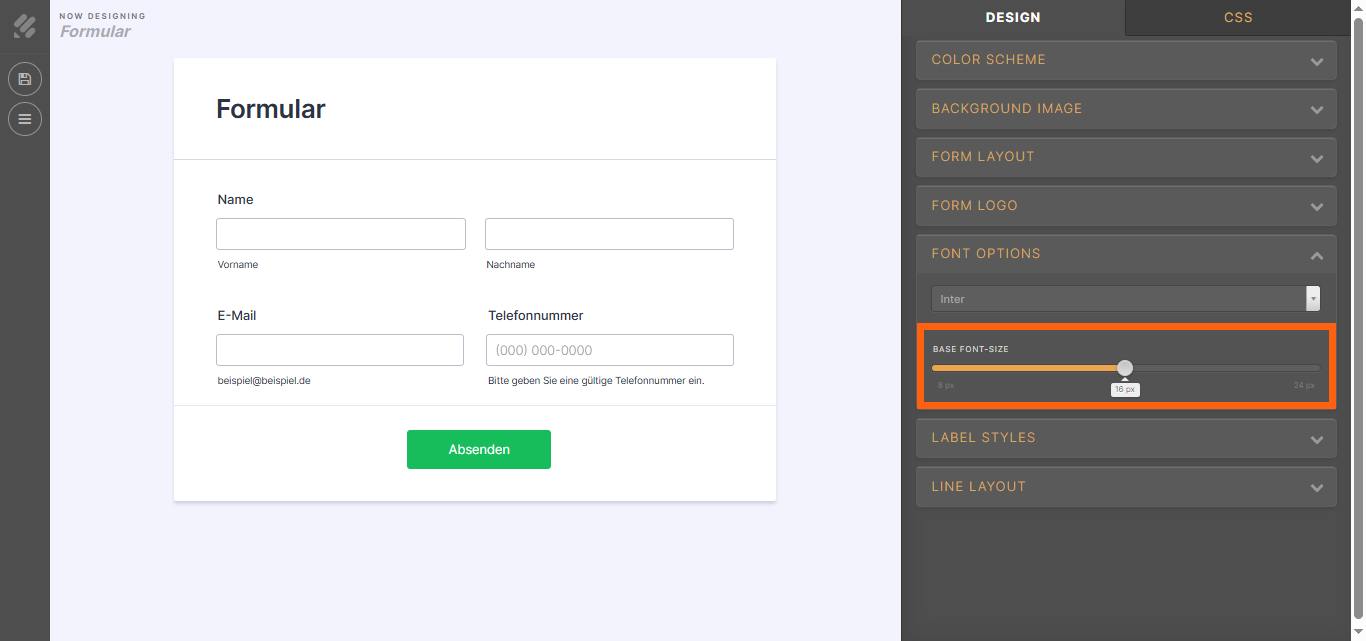Click the Jotform logo icon
This screenshot has width=1366, height=641.
[x=25, y=26]
